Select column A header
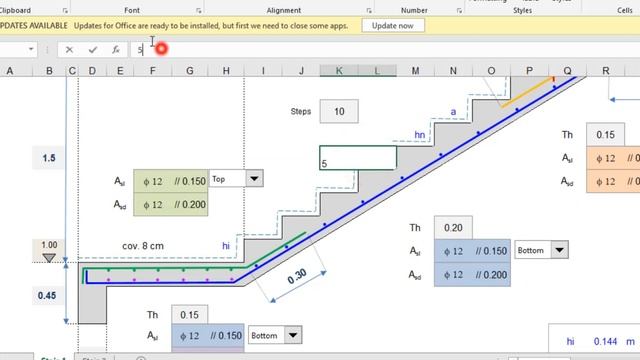Image resolution: width=640 pixels, height=360 pixels. pyautogui.click(x=10, y=71)
